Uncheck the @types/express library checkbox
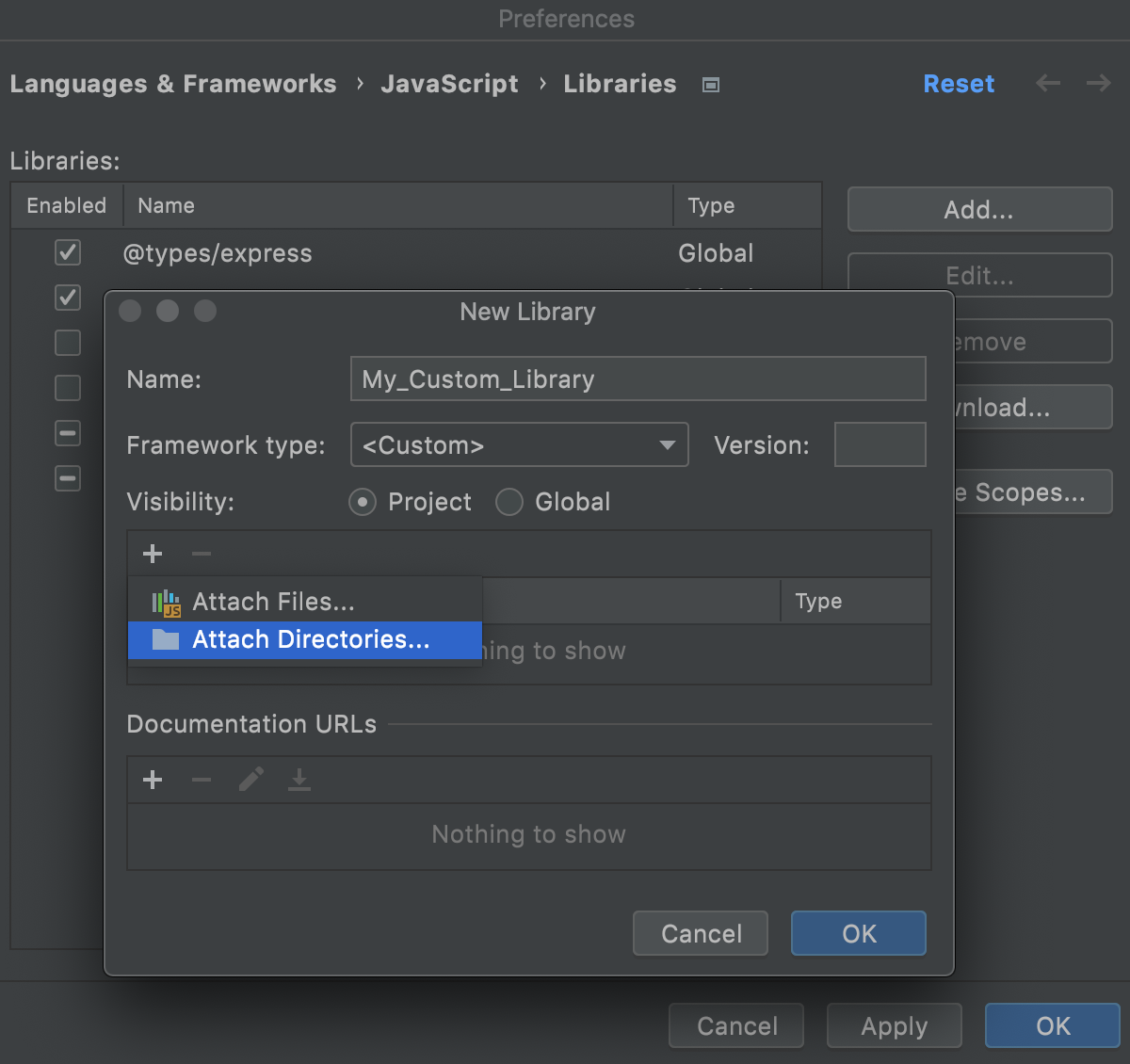The height and width of the screenshot is (1064, 1130). tap(67, 252)
